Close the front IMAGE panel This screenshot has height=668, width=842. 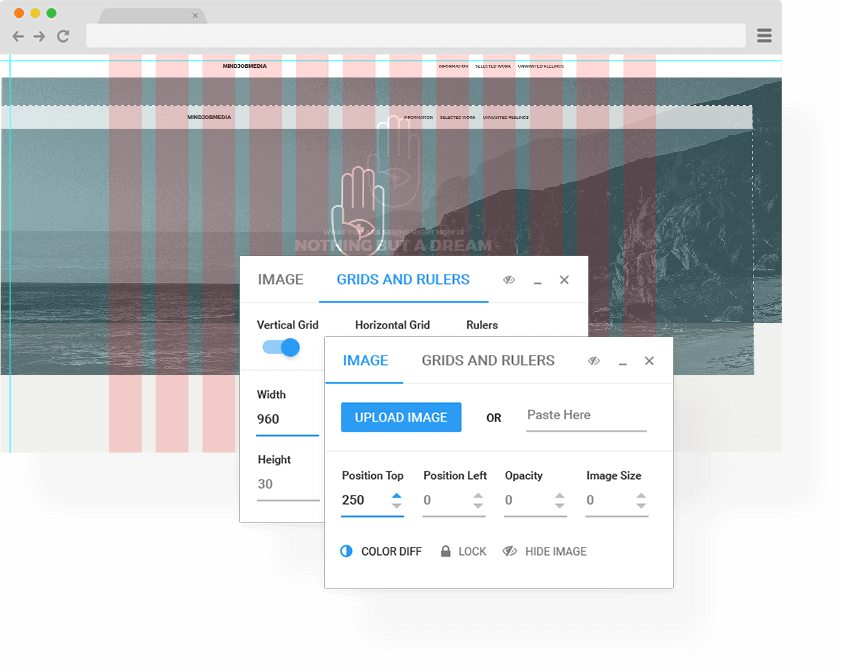click(x=649, y=361)
